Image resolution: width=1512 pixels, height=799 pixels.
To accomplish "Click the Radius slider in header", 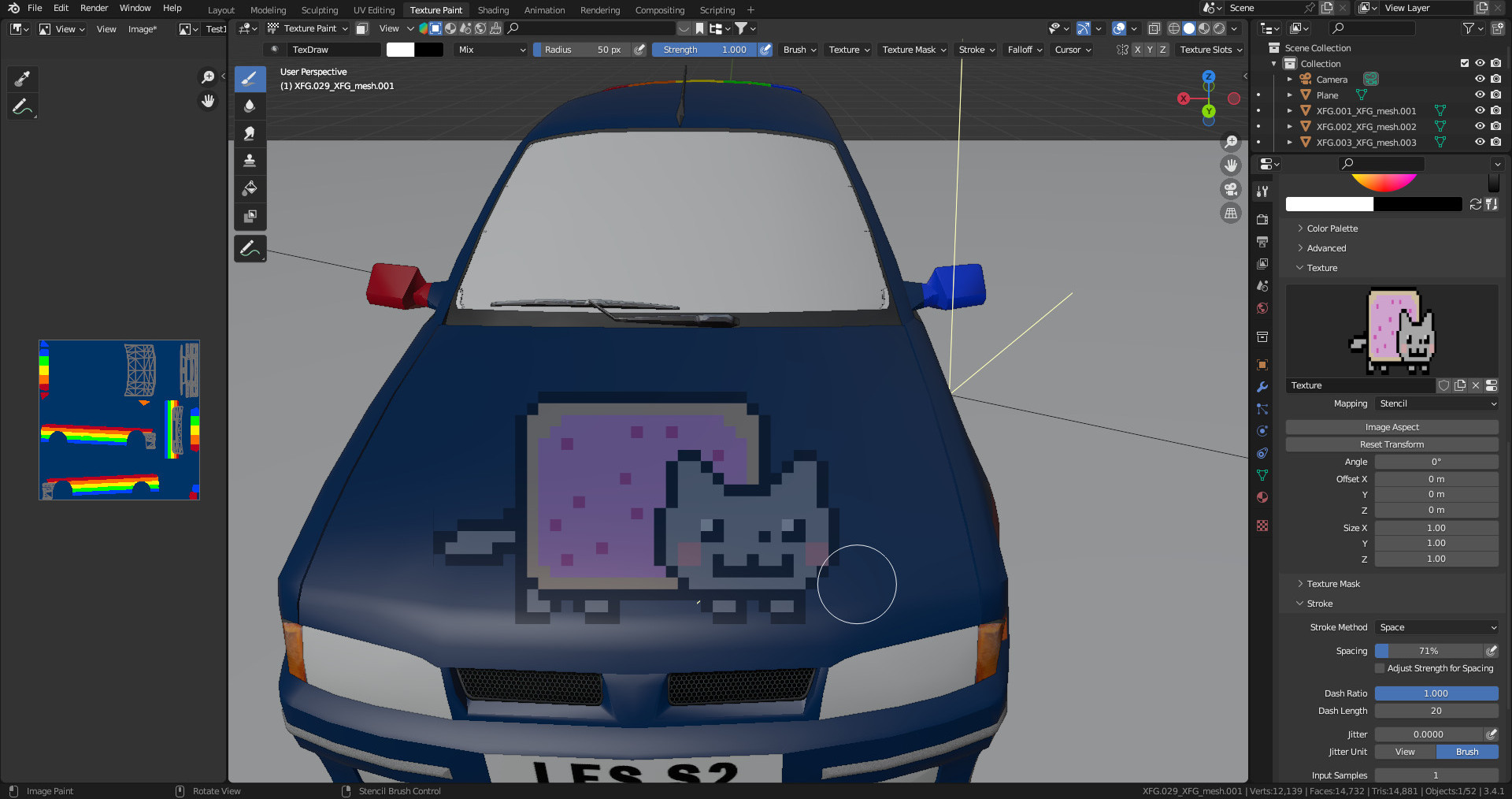I will tap(582, 50).
